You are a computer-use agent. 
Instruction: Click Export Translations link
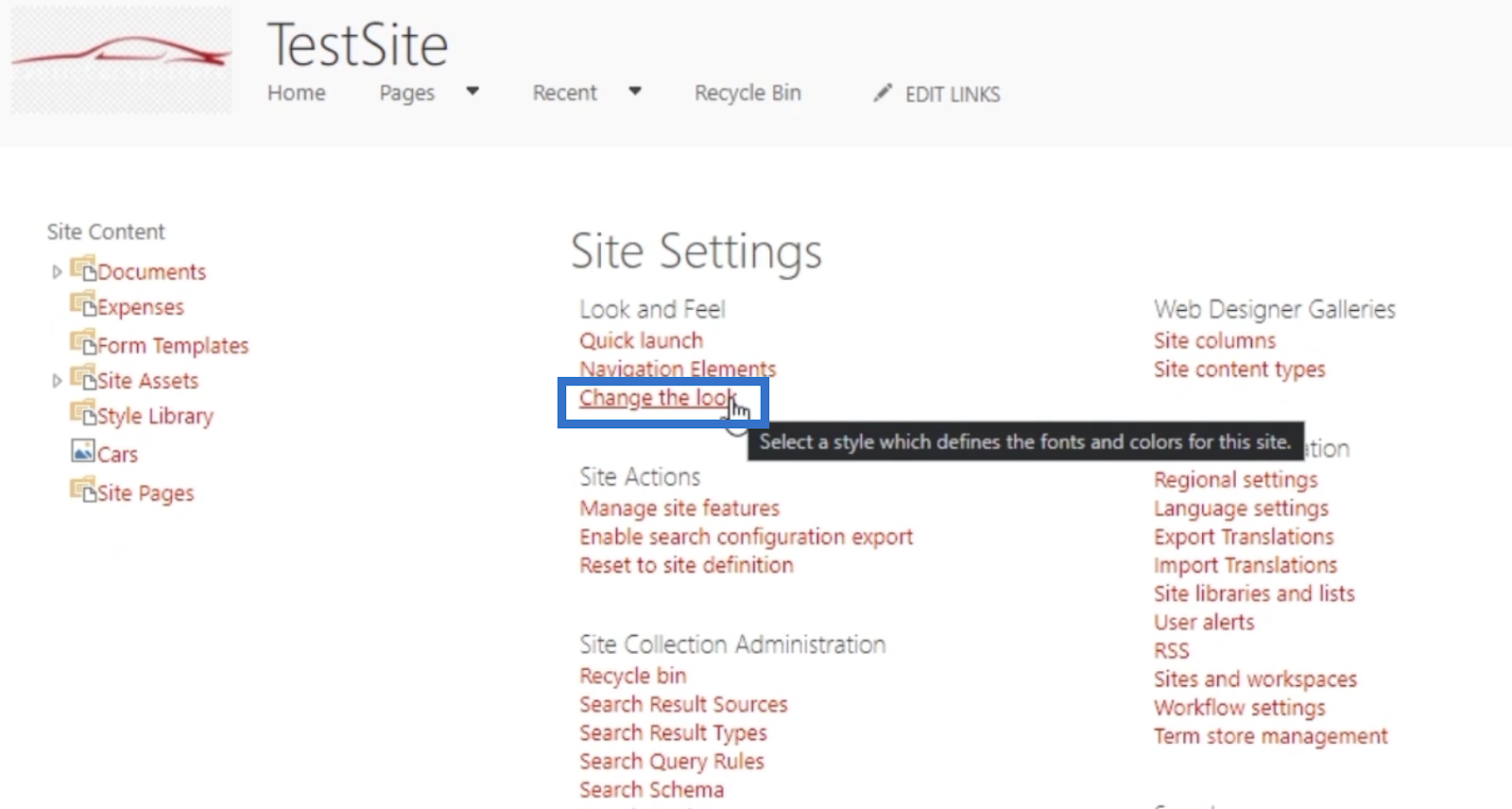coord(1244,537)
